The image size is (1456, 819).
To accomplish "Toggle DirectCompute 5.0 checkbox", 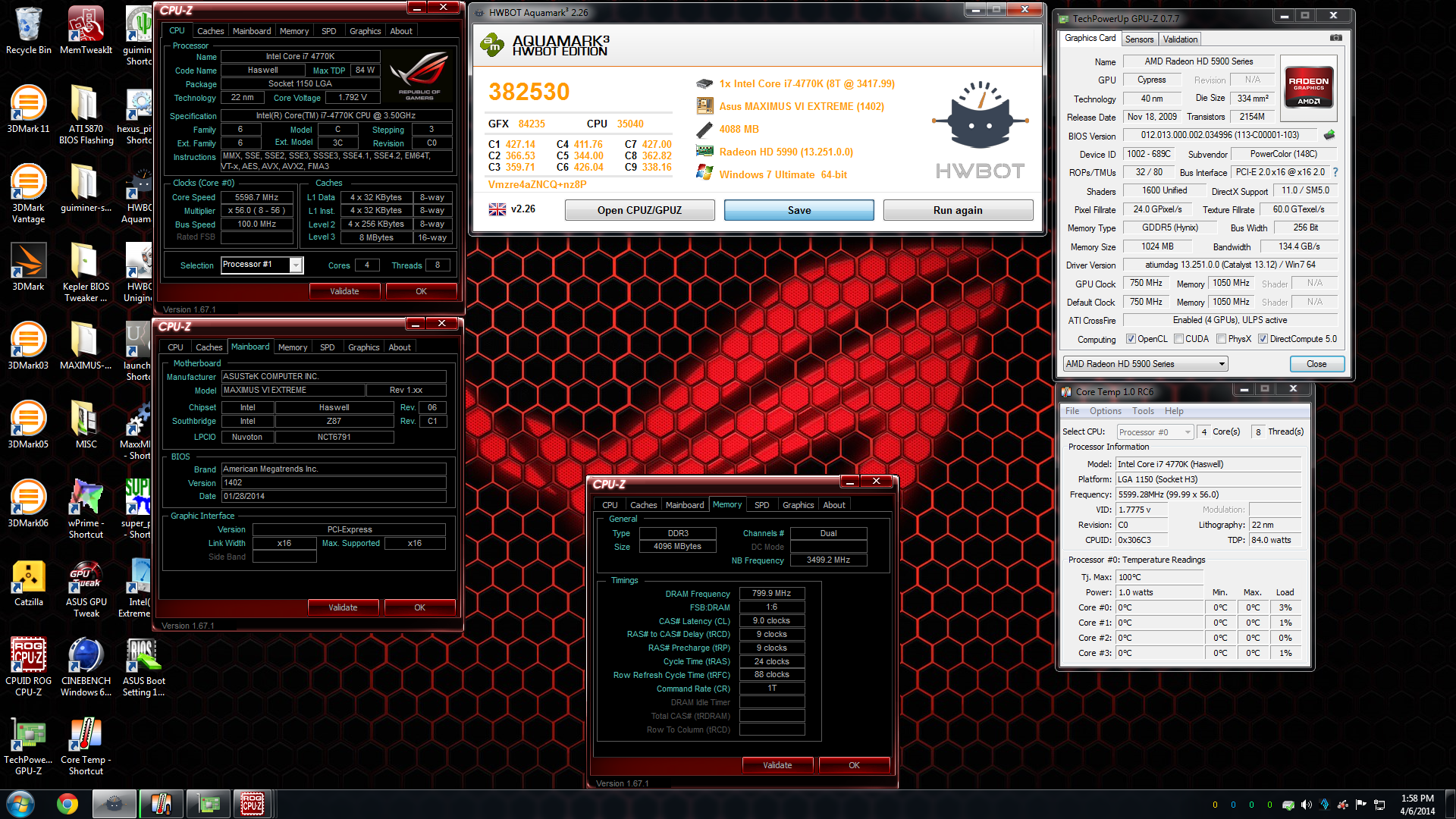I will [1263, 339].
